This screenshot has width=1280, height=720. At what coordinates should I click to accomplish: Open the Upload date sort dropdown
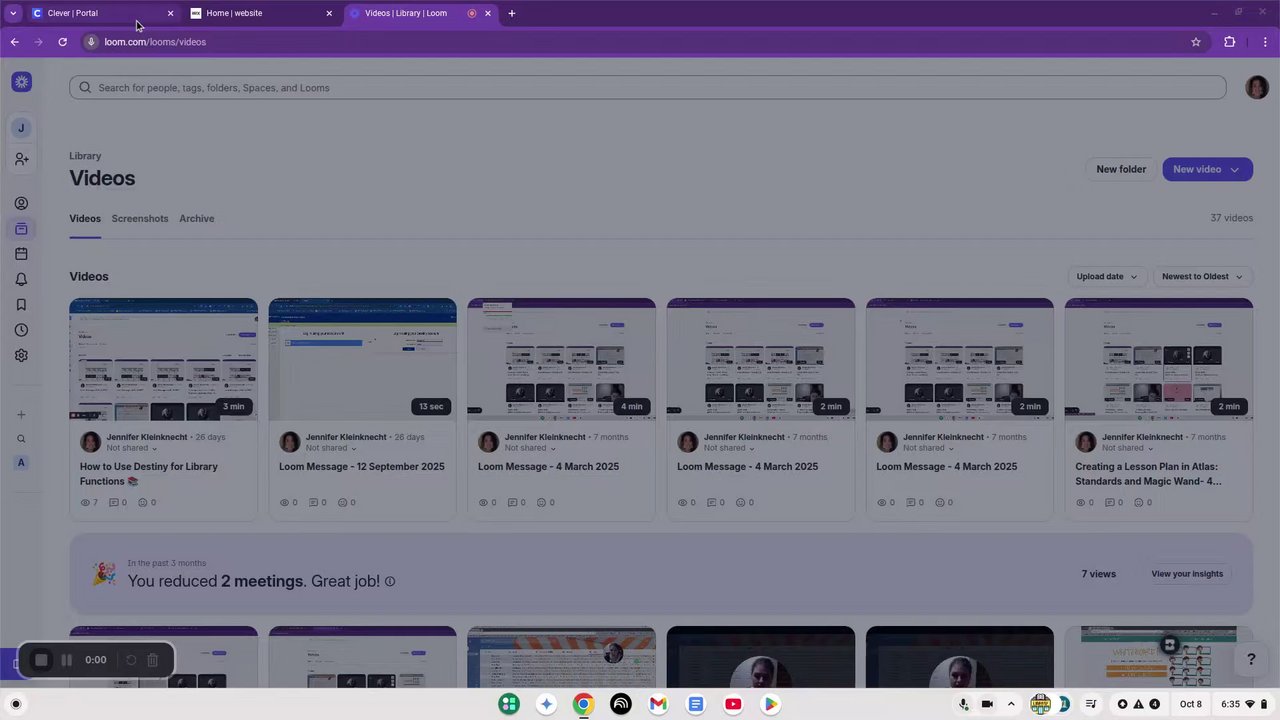pos(1107,276)
